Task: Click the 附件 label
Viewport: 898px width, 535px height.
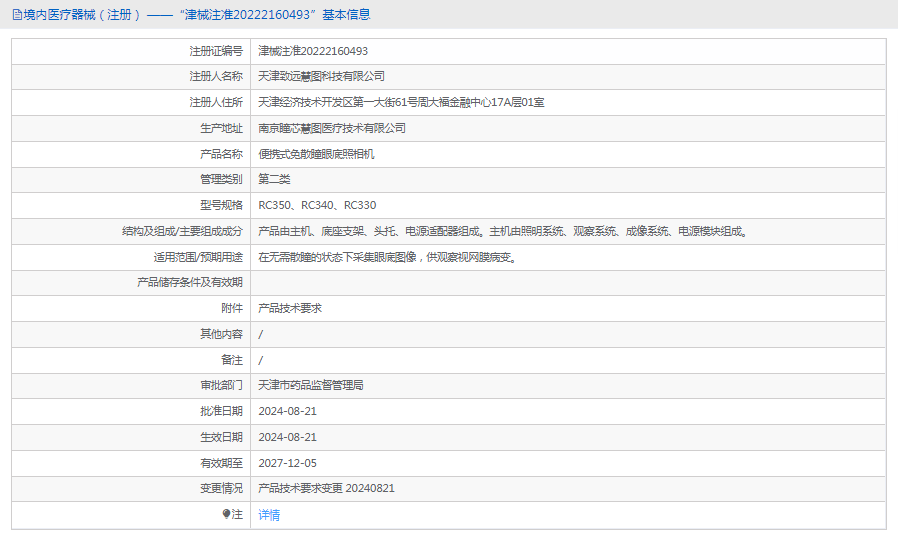Action: (232, 308)
